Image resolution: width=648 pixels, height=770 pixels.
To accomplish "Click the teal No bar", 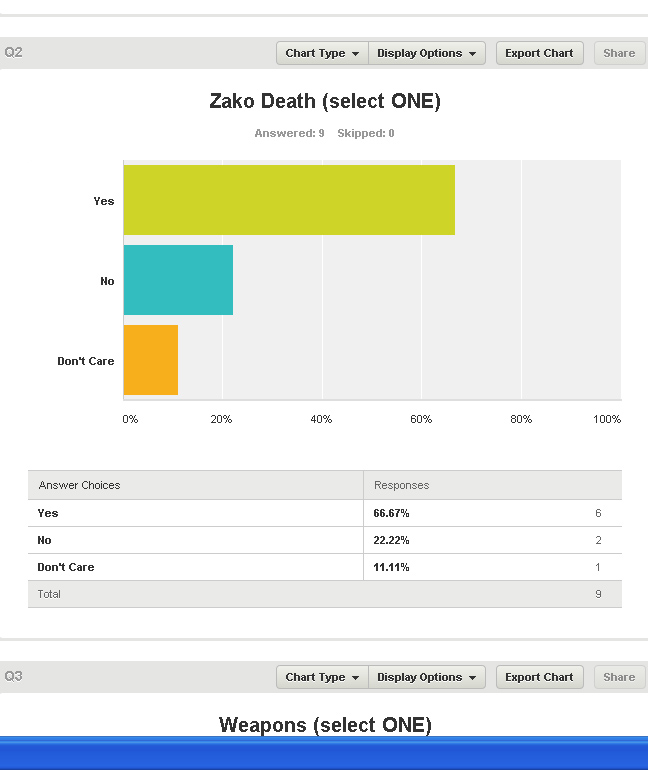I will coord(178,280).
